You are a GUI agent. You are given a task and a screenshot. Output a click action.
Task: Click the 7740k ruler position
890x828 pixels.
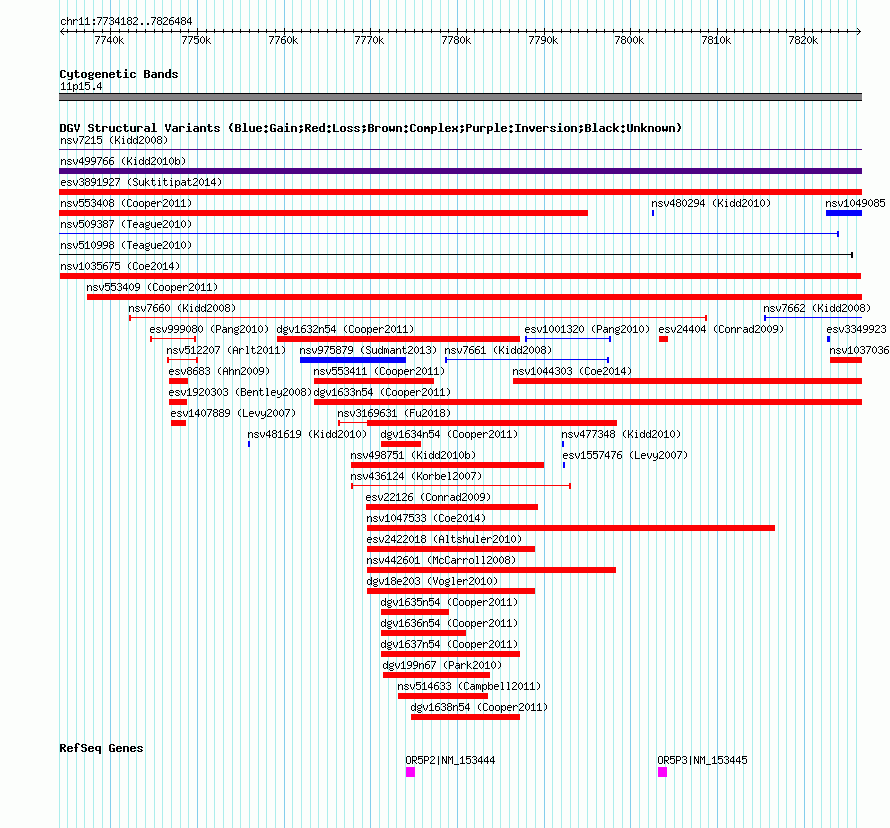[x=110, y=40]
